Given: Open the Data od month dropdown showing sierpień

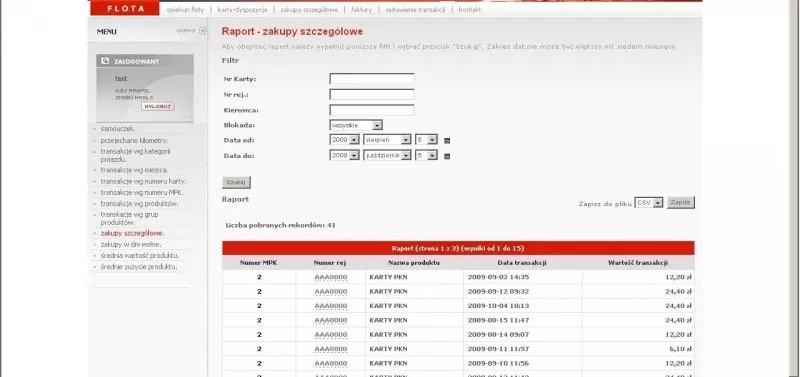Looking at the screenshot, I should click(x=387, y=140).
